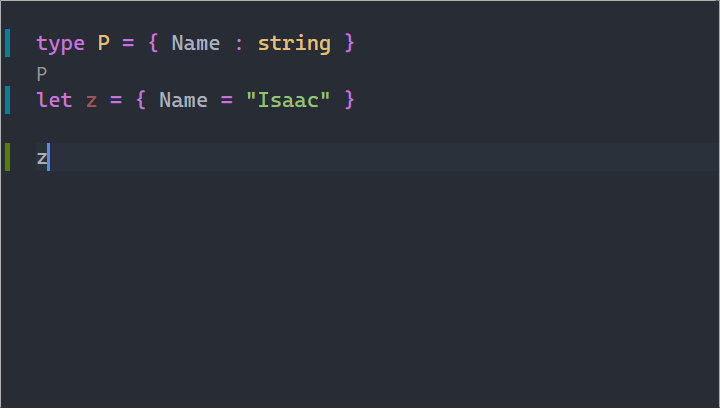Click the yellow P type name
The image size is (720, 408).
click(104, 43)
